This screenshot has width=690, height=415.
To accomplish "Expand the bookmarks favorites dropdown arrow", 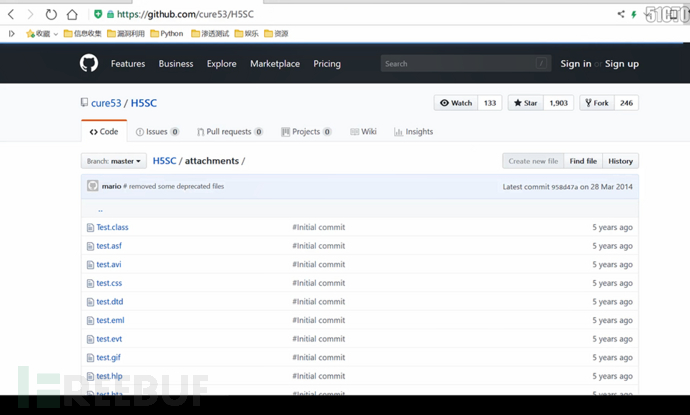I will point(56,34).
